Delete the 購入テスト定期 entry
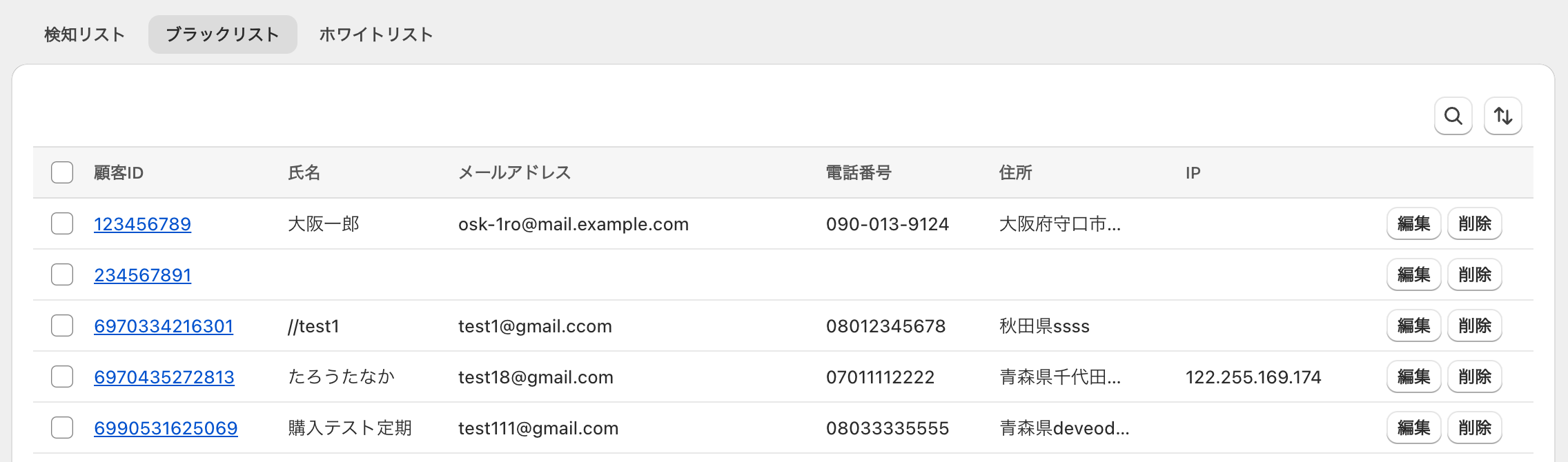 coord(1474,428)
